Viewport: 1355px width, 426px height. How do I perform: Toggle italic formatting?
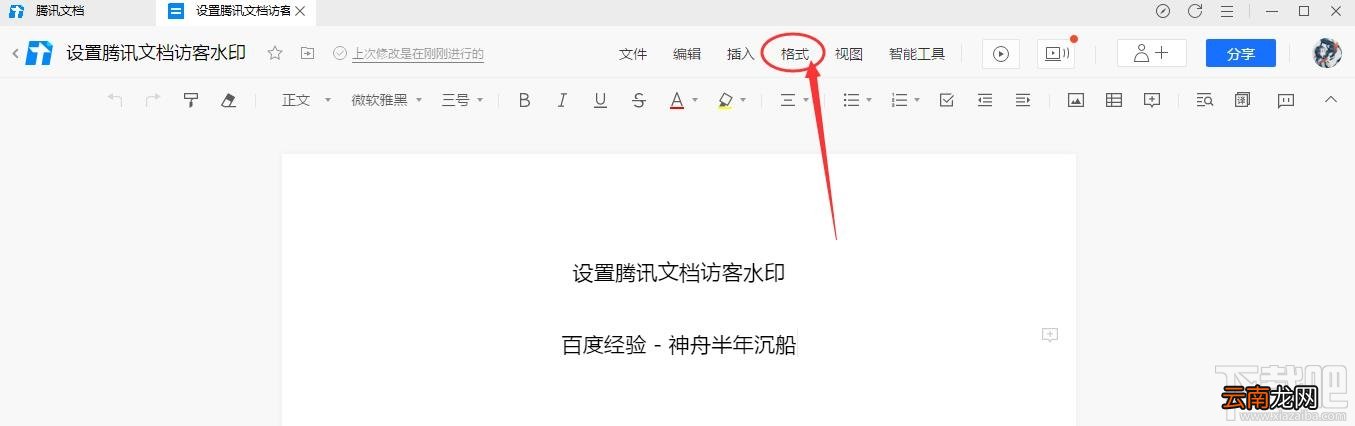pyautogui.click(x=562, y=100)
